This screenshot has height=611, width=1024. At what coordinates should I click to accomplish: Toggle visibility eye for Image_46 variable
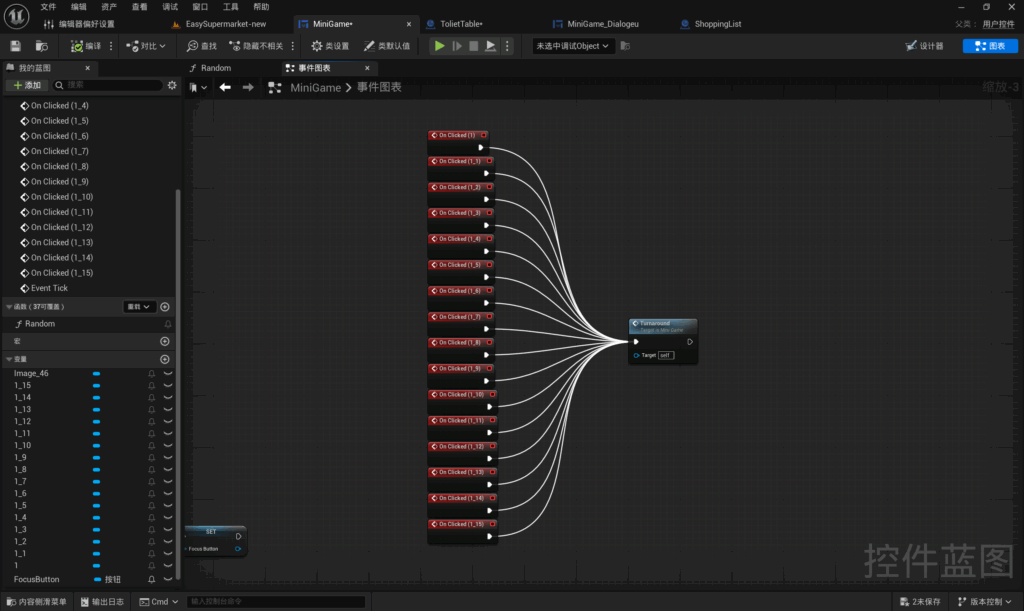pyautogui.click(x=168, y=373)
